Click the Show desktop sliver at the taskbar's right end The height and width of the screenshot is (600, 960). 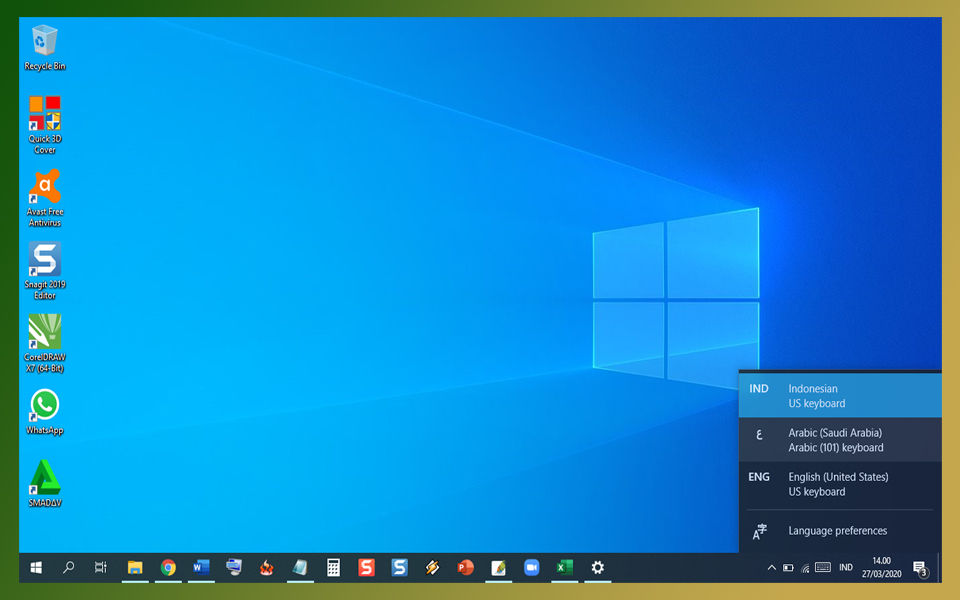[x=939, y=568]
